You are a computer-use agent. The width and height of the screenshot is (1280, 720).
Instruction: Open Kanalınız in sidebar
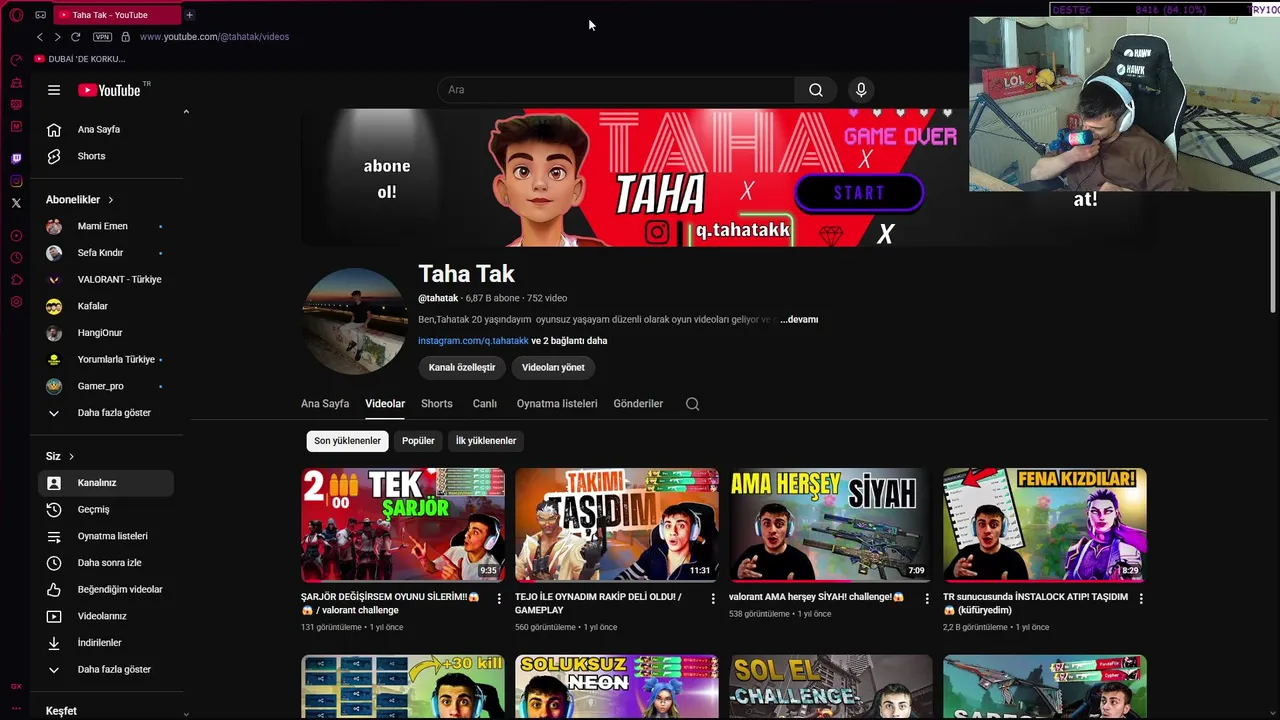[x=106, y=483]
